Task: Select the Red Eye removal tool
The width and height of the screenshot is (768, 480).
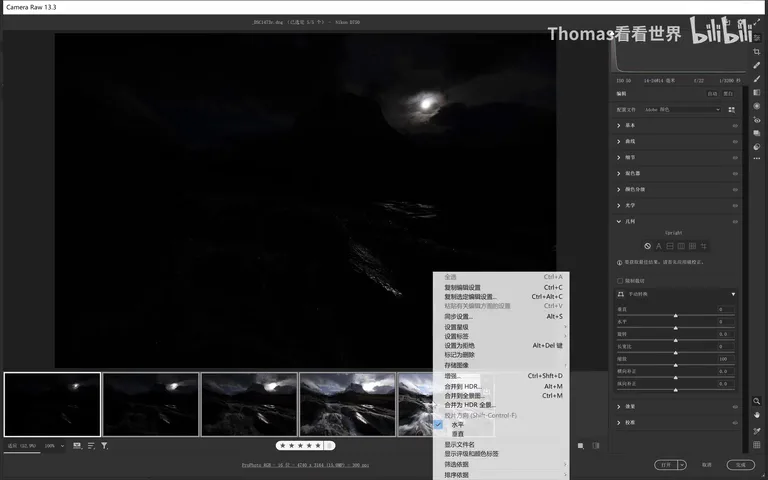Action: point(757,120)
